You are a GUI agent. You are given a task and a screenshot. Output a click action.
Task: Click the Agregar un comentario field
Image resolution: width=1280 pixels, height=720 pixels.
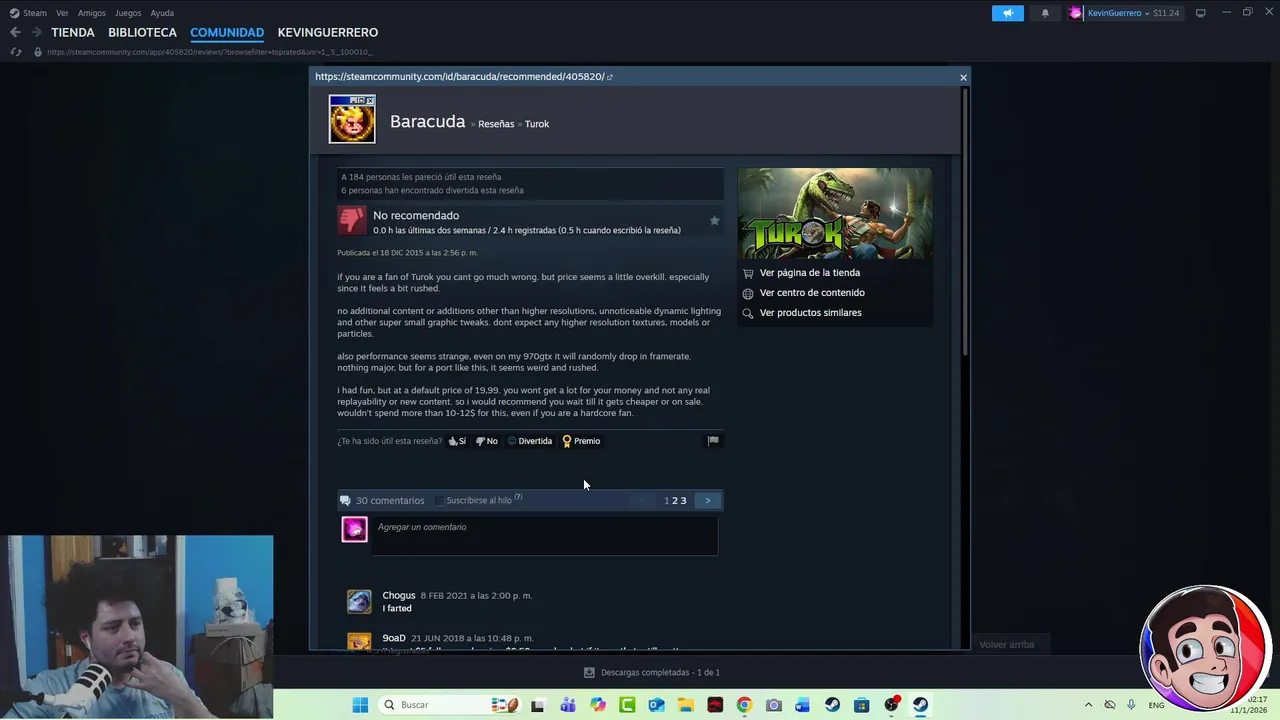pyautogui.click(x=545, y=535)
